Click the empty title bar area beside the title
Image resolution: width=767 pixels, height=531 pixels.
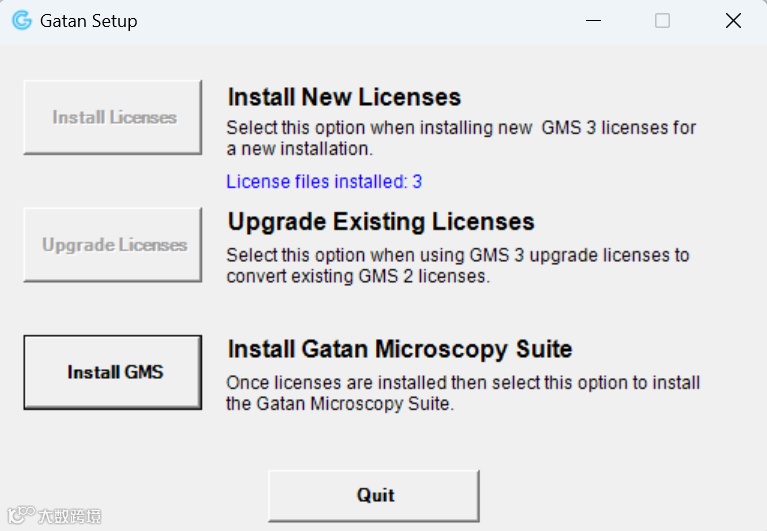pos(350,21)
